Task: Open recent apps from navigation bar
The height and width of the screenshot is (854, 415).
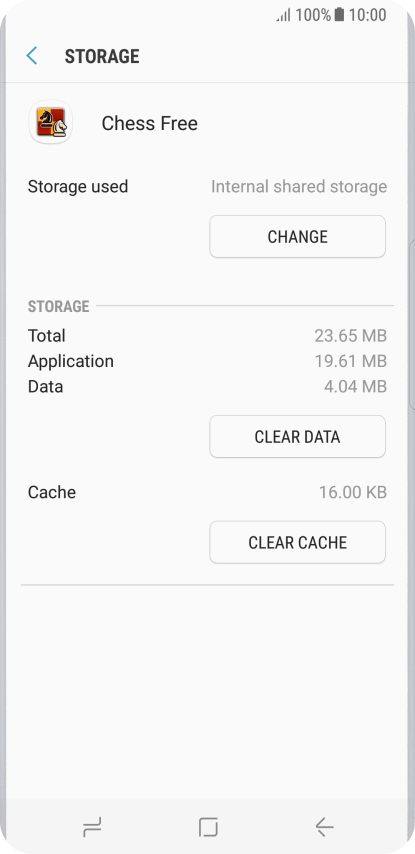Action: coord(92,827)
